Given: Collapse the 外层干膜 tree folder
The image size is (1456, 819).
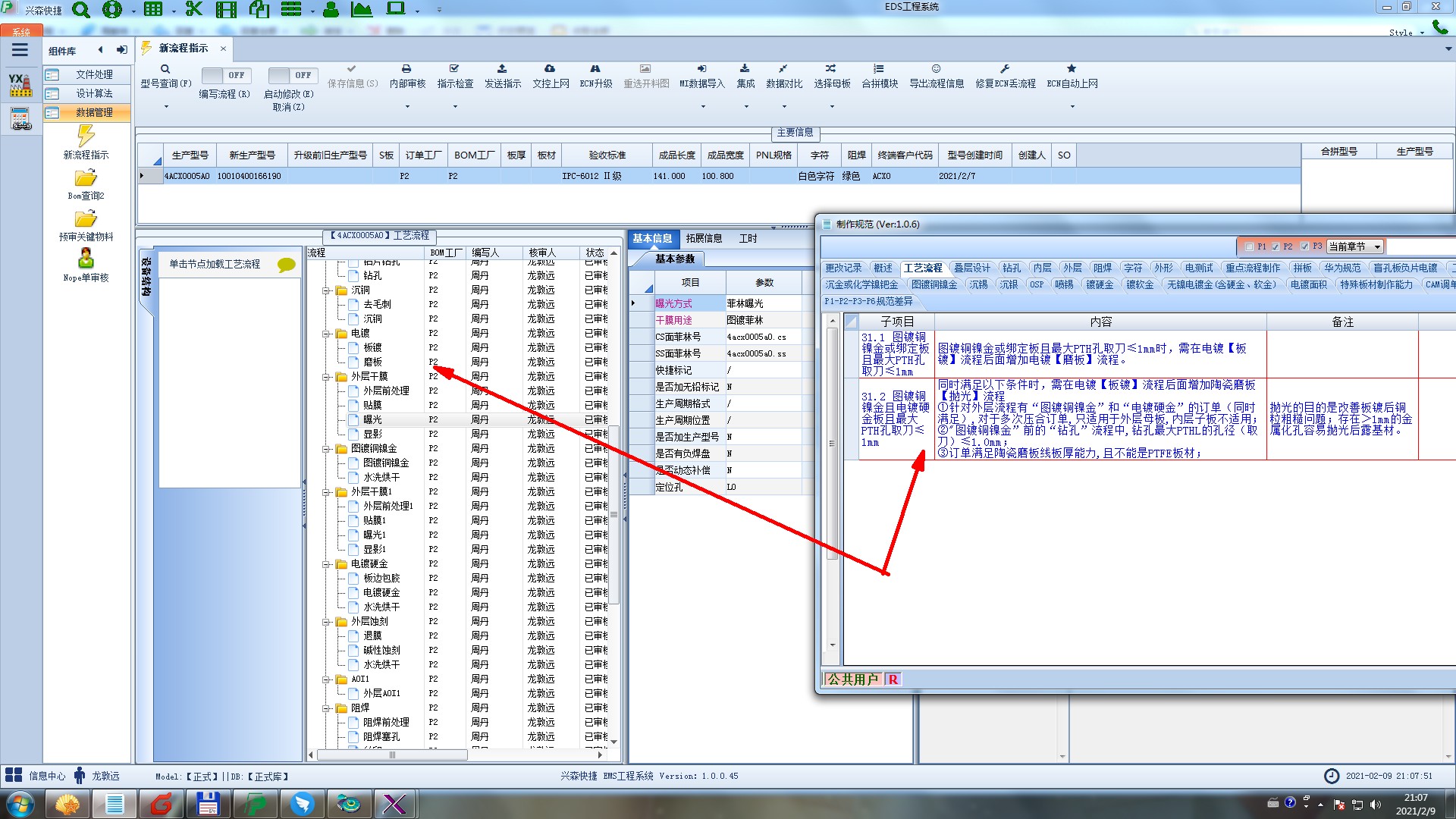Looking at the screenshot, I should (x=326, y=377).
